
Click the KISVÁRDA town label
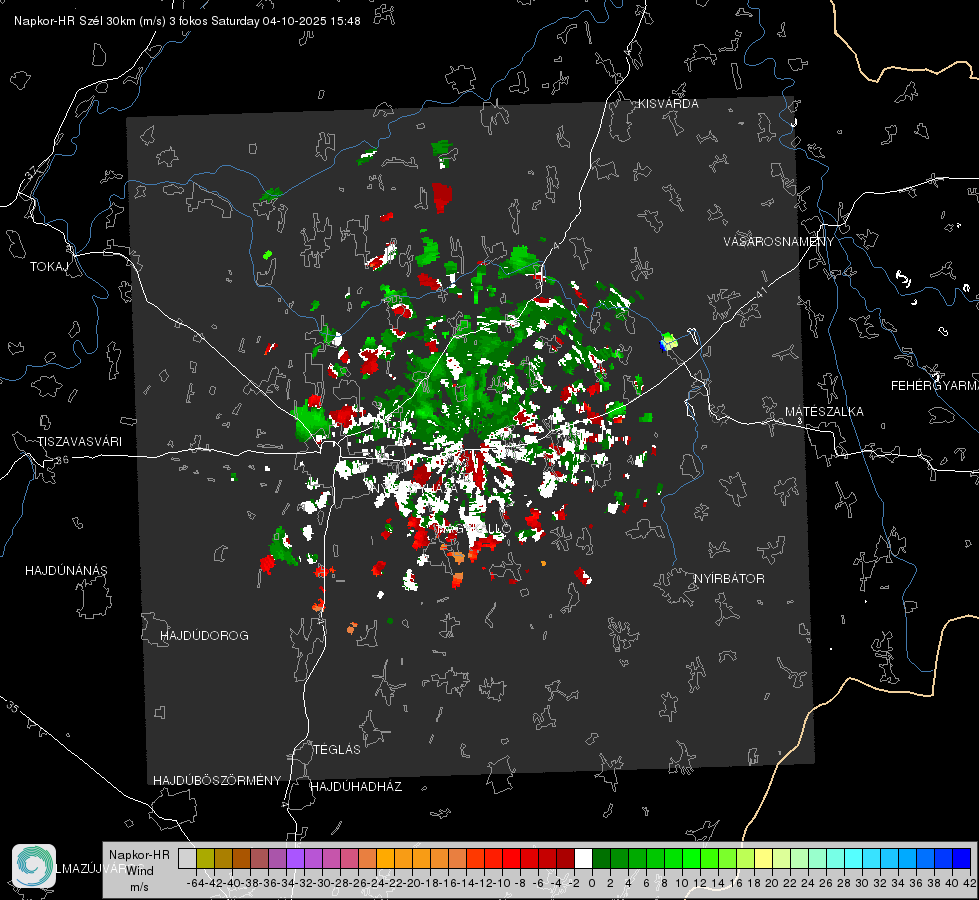[x=668, y=104]
